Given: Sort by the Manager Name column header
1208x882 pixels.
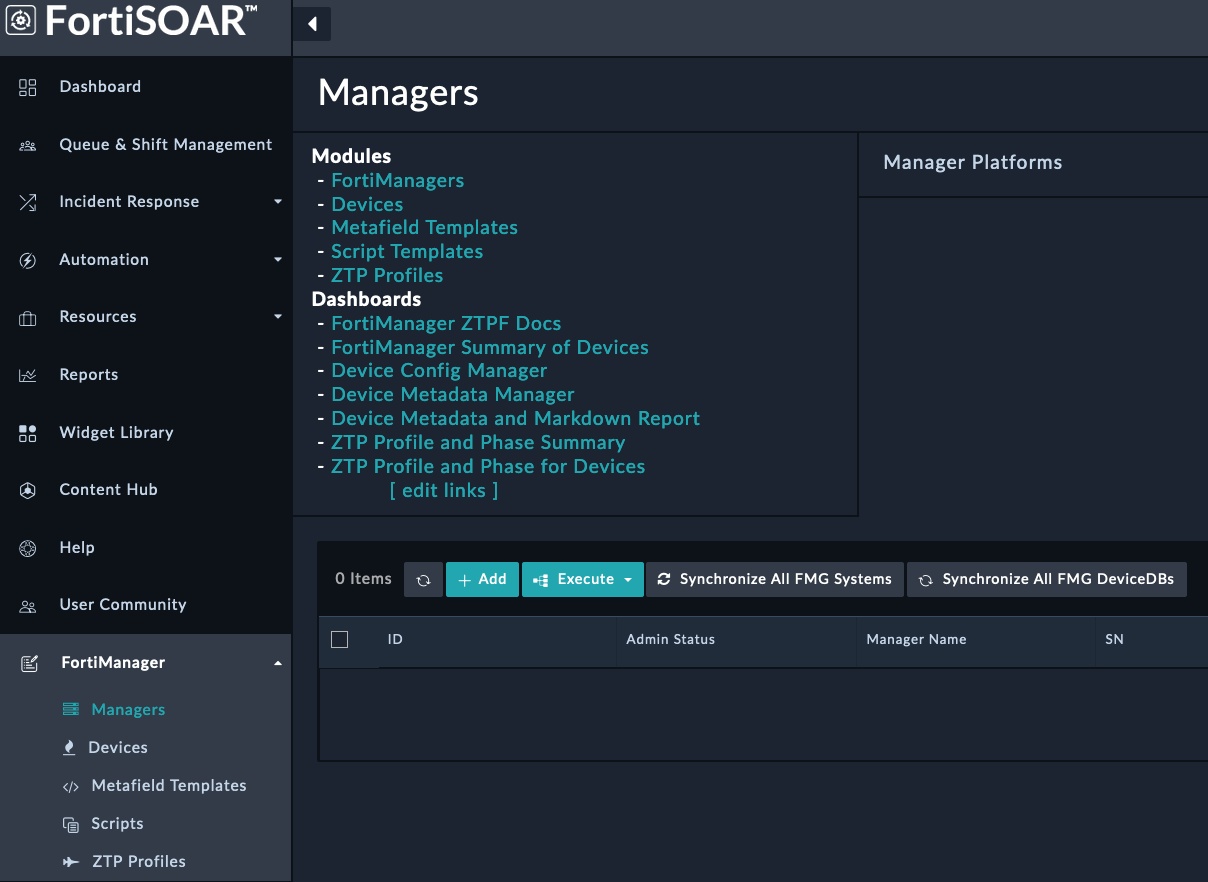Looking at the screenshot, I should [916, 639].
